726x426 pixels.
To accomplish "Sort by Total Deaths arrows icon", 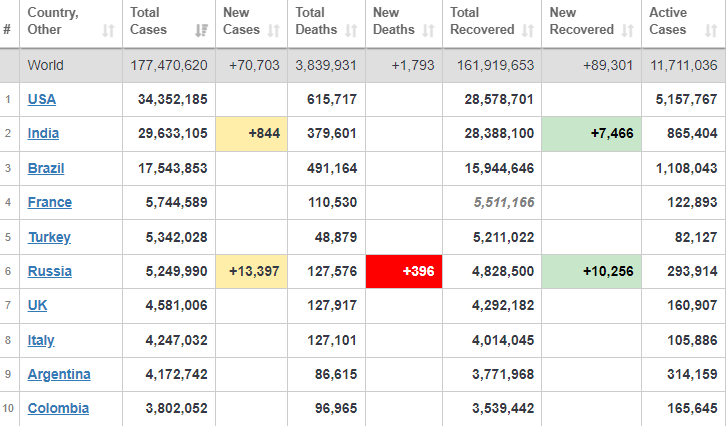I will coord(351,31).
